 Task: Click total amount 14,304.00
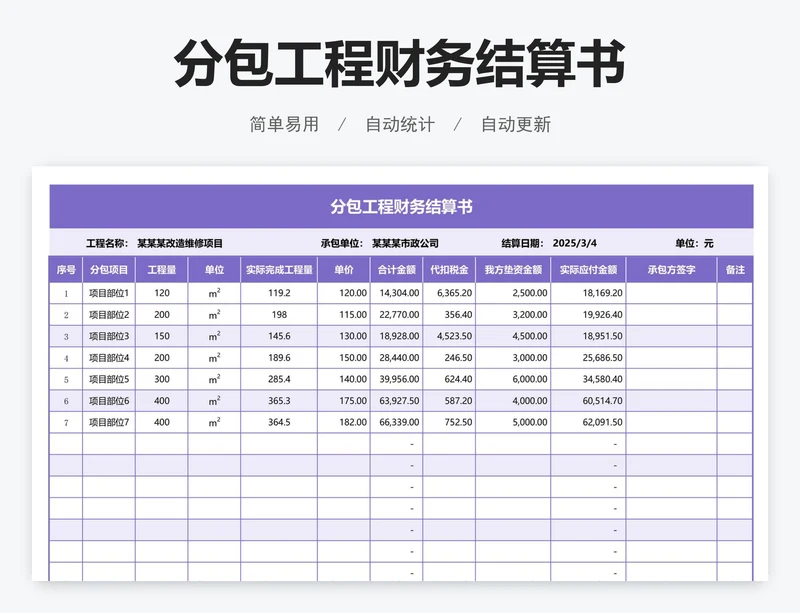pos(399,293)
